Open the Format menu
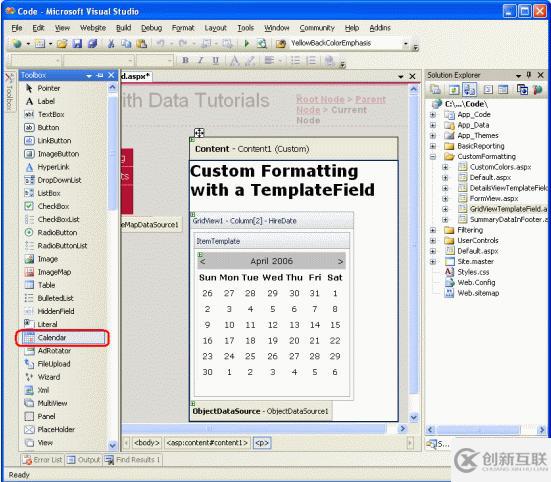551x482 pixels. pyautogui.click(x=183, y=28)
